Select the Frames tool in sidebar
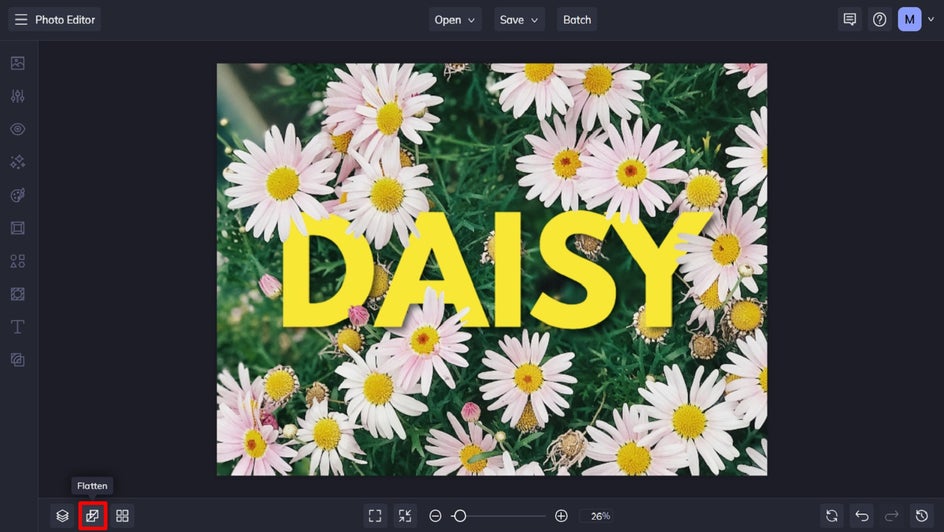Image resolution: width=944 pixels, height=532 pixels. coord(17,228)
